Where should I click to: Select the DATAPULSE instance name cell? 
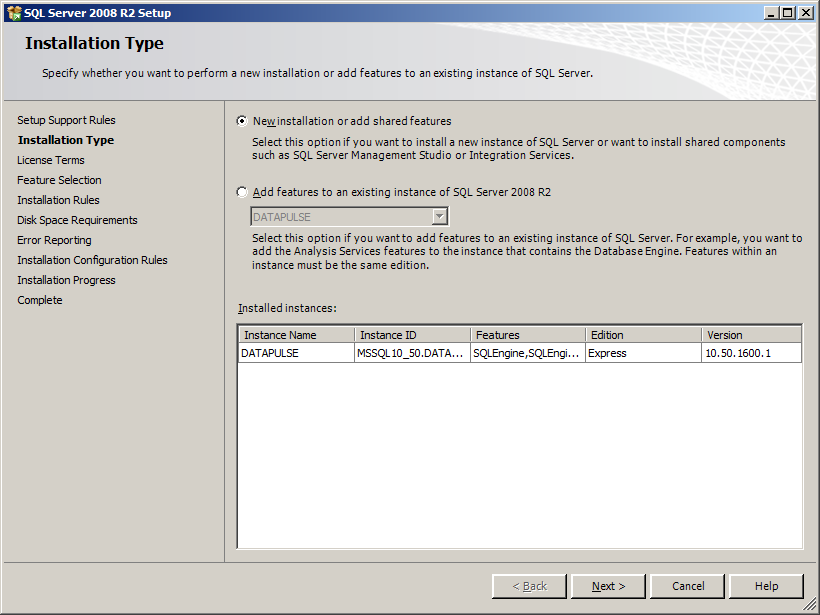(x=297, y=353)
